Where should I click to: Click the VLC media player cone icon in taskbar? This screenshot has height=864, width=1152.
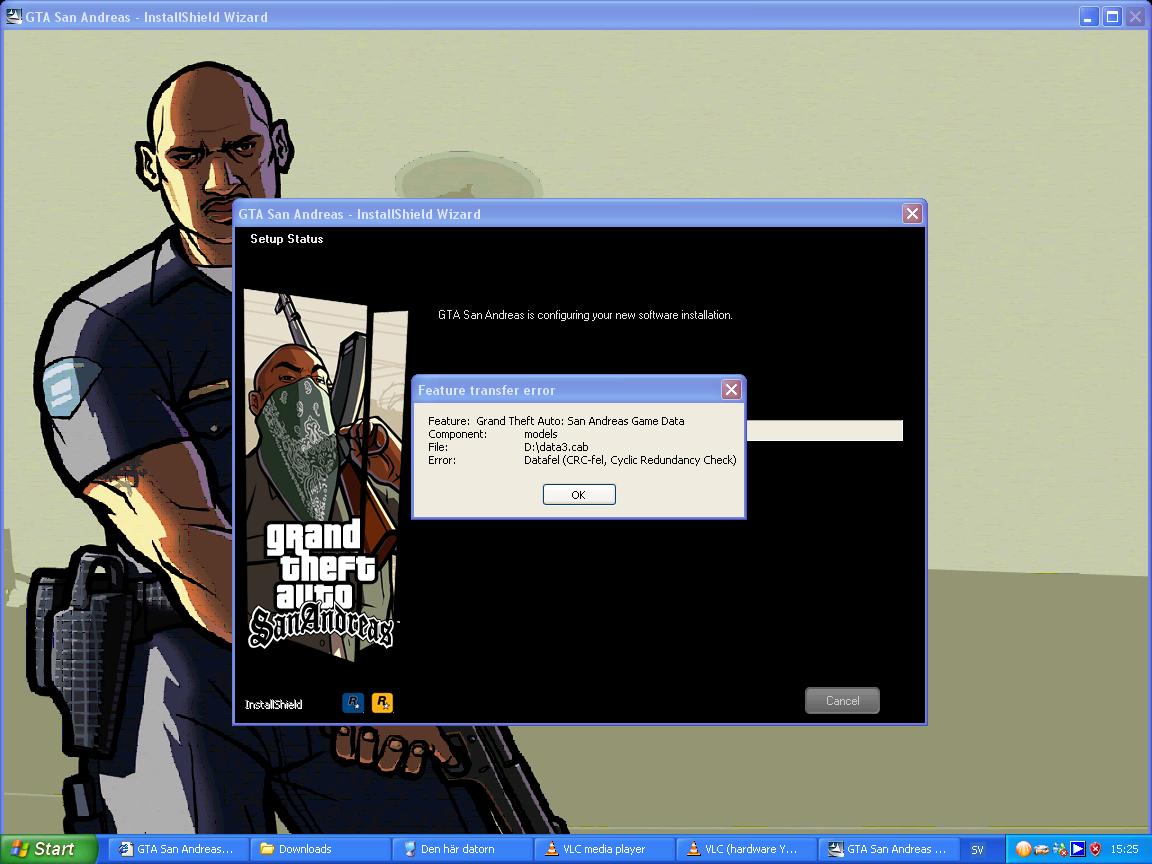551,849
